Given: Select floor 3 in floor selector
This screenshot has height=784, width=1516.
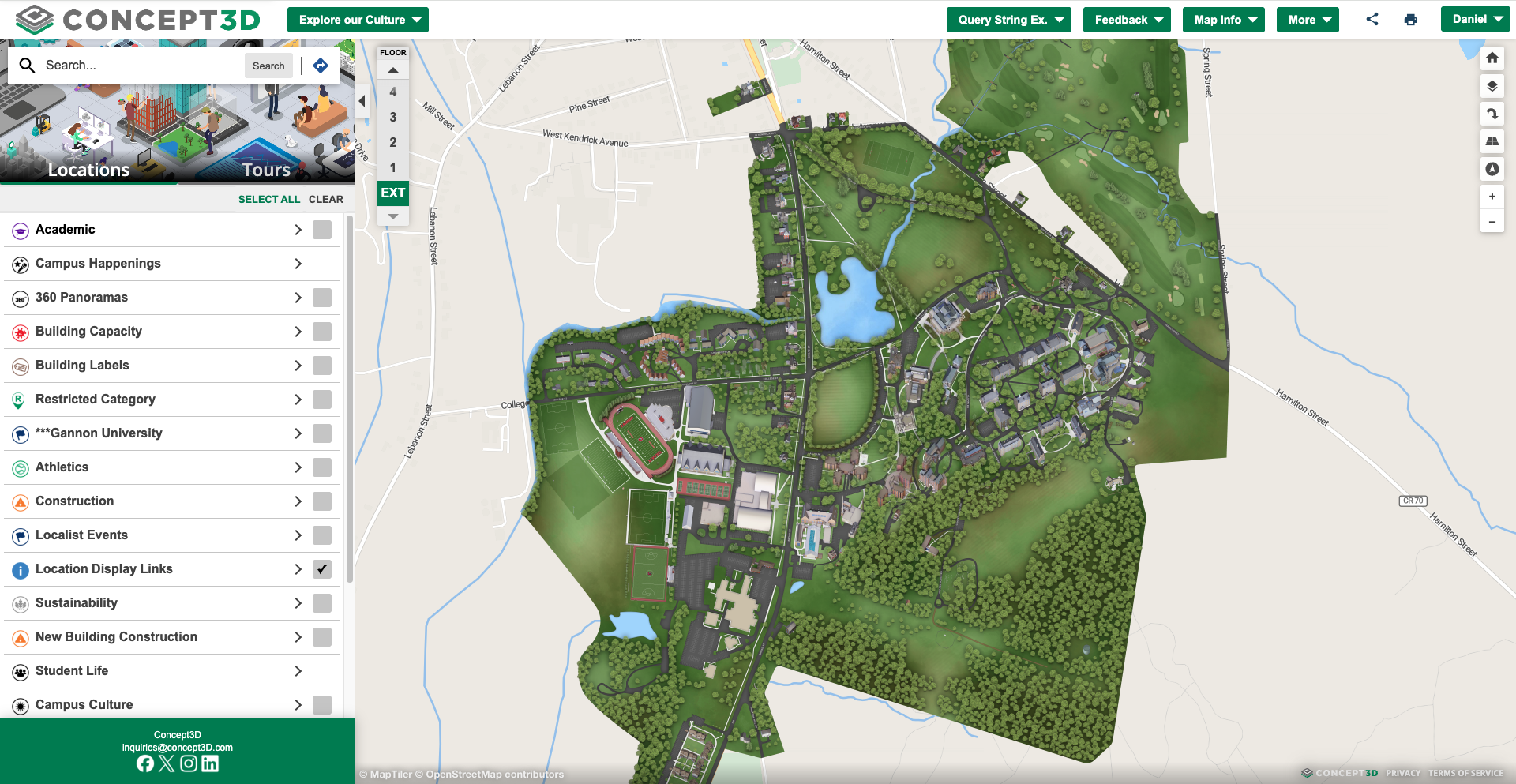Looking at the screenshot, I should tap(392, 118).
